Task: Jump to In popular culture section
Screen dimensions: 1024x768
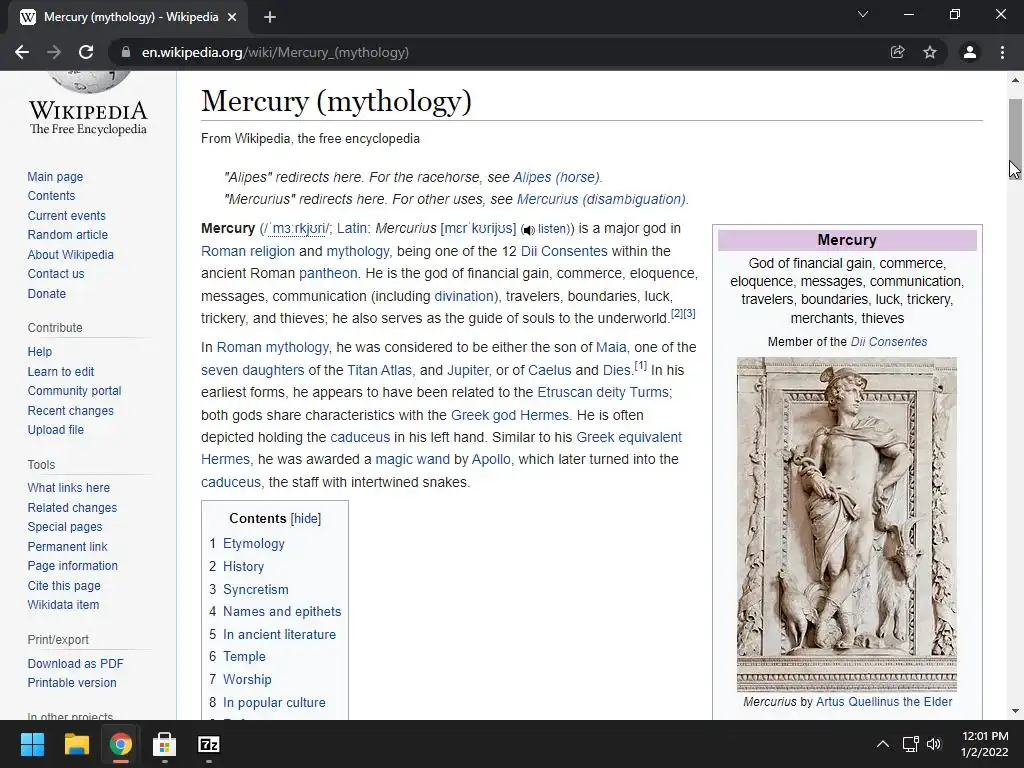Action: pos(274,702)
